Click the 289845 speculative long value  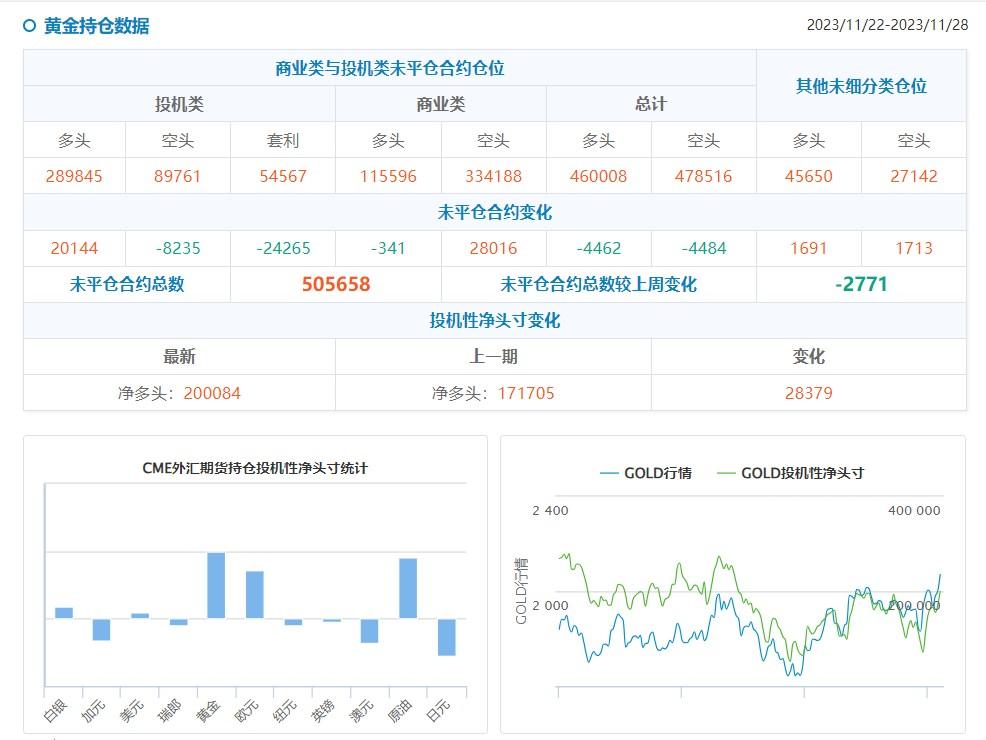tap(73, 176)
